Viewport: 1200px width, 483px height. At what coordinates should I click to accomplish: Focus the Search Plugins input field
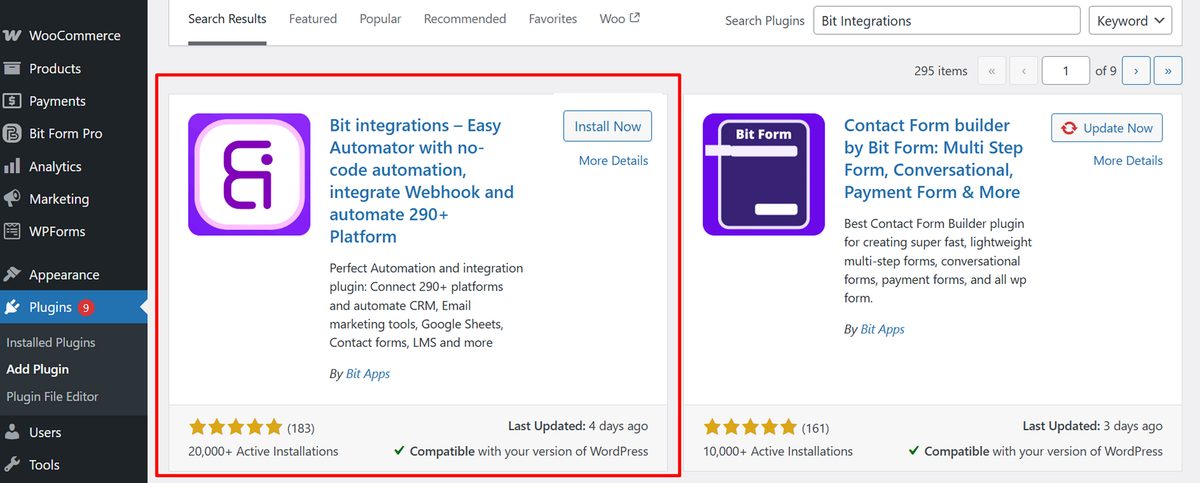coord(946,20)
